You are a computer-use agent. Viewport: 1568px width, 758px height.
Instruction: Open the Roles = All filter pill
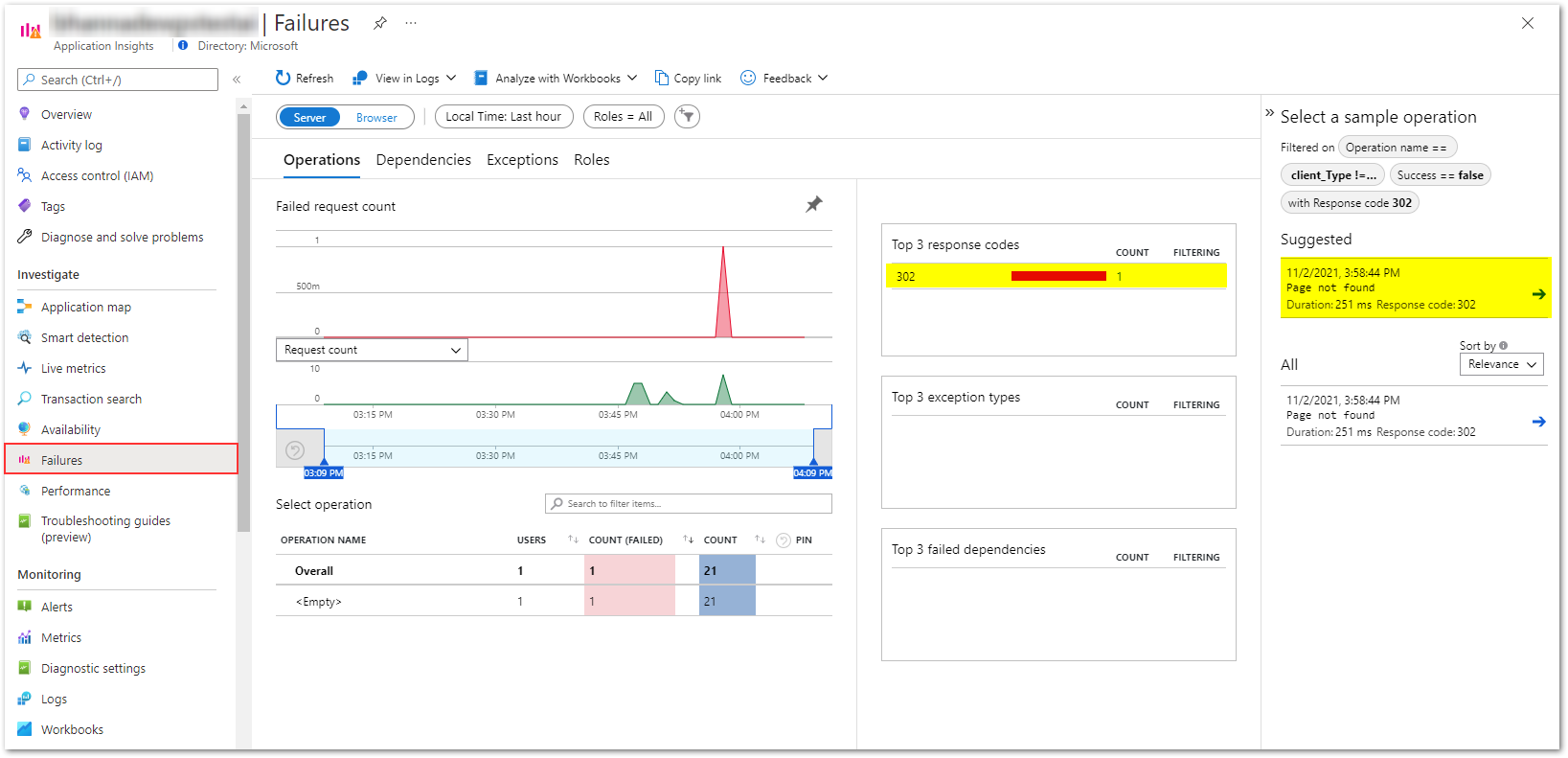[x=624, y=117]
